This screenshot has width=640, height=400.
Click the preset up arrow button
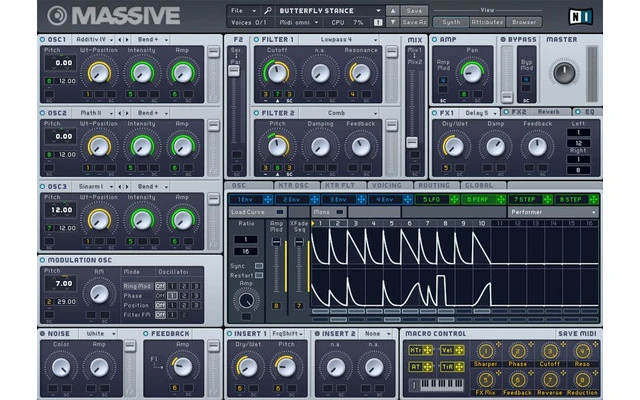coord(393,11)
